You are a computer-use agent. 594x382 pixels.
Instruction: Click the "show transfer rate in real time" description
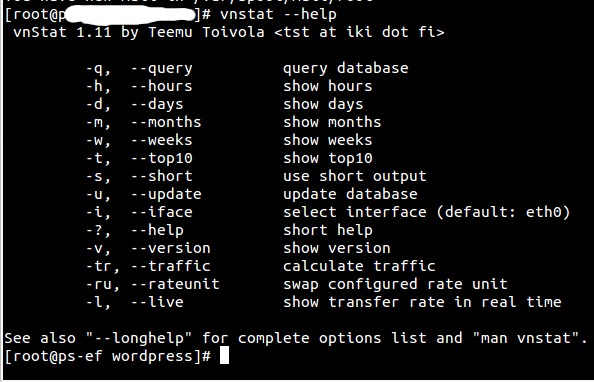point(422,302)
